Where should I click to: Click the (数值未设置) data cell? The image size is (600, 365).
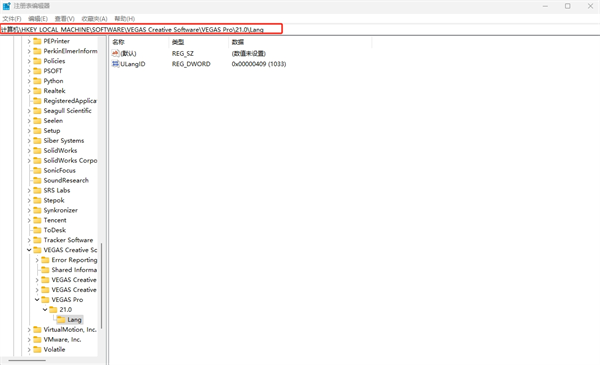point(248,53)
